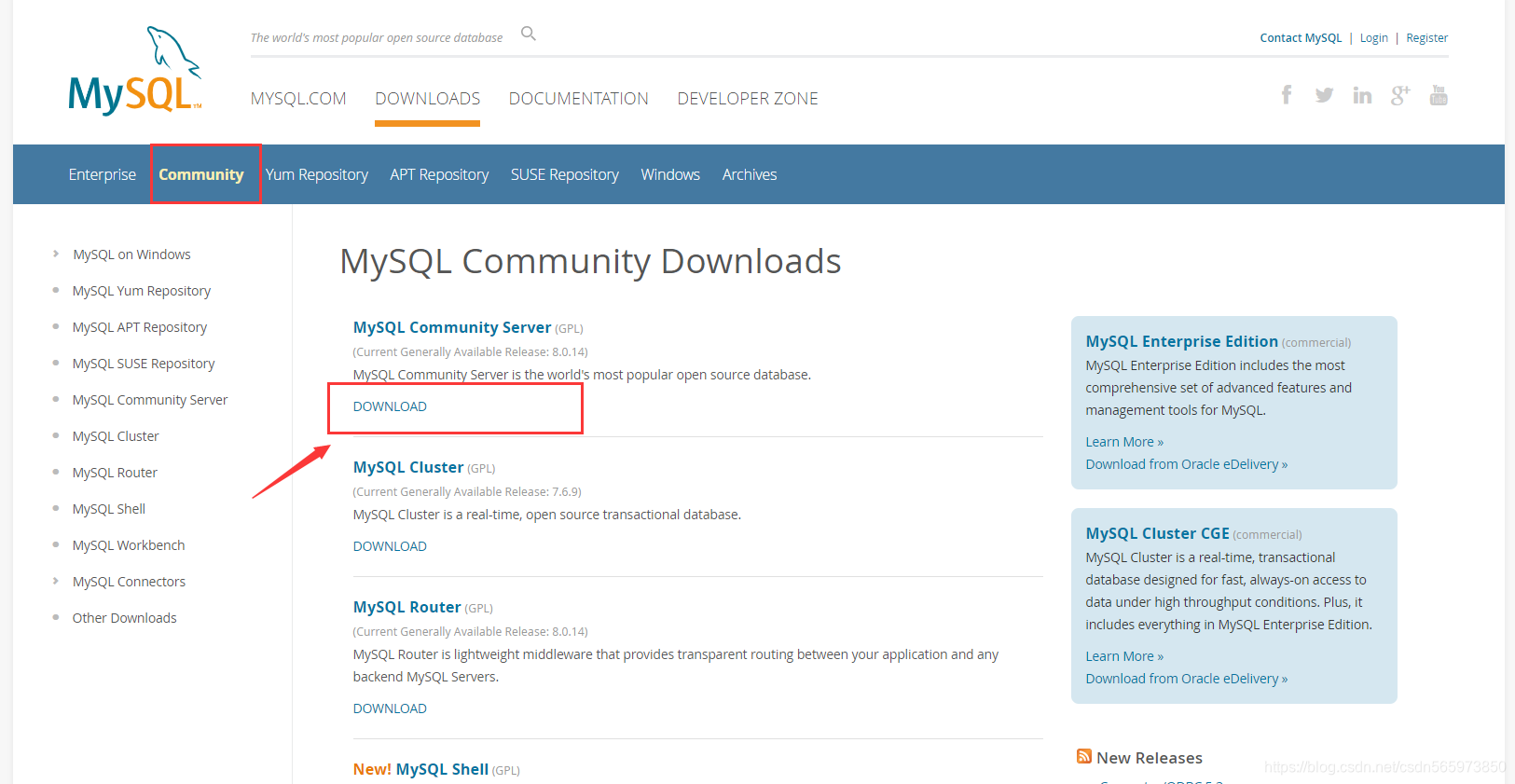The height and width of the screenshot is (784, 1515).
Task: Open APT Repository in blue bar
Action: click(x=439, y=174)
